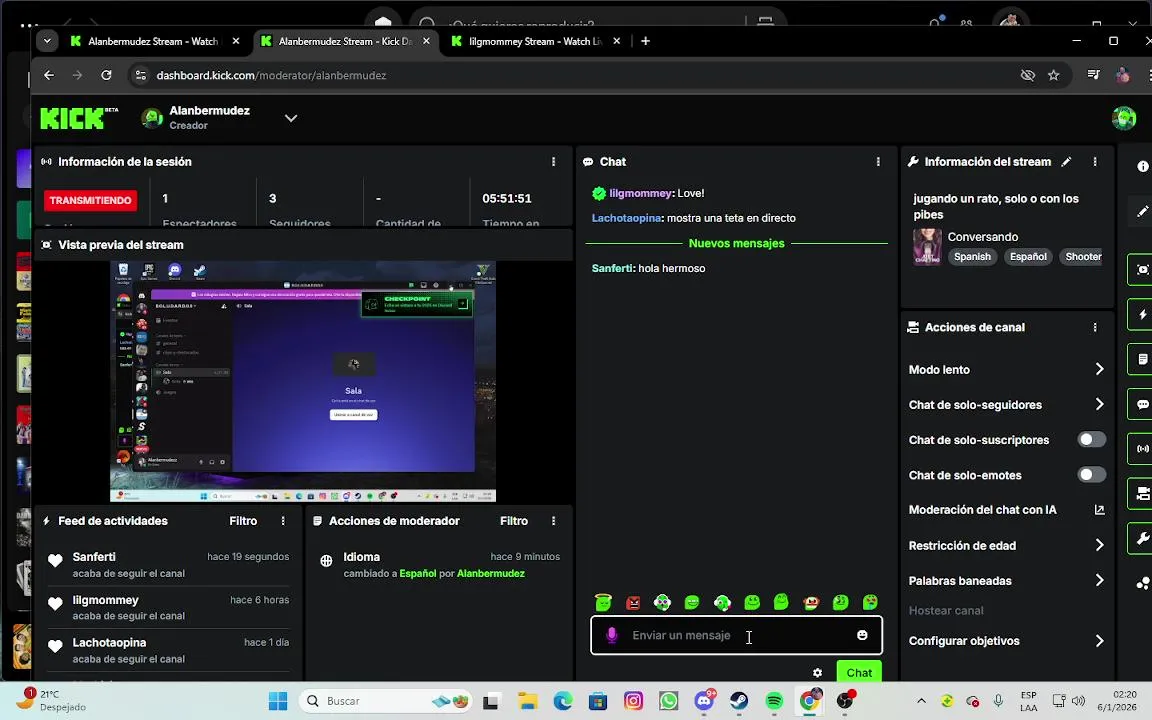Click Sanferti username in chat
Screen dimensions: 1152x720
point(612,268)
